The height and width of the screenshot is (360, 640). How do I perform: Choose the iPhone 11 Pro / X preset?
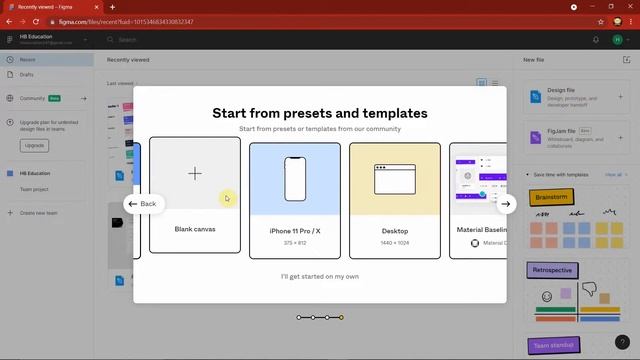pos(295,200)
